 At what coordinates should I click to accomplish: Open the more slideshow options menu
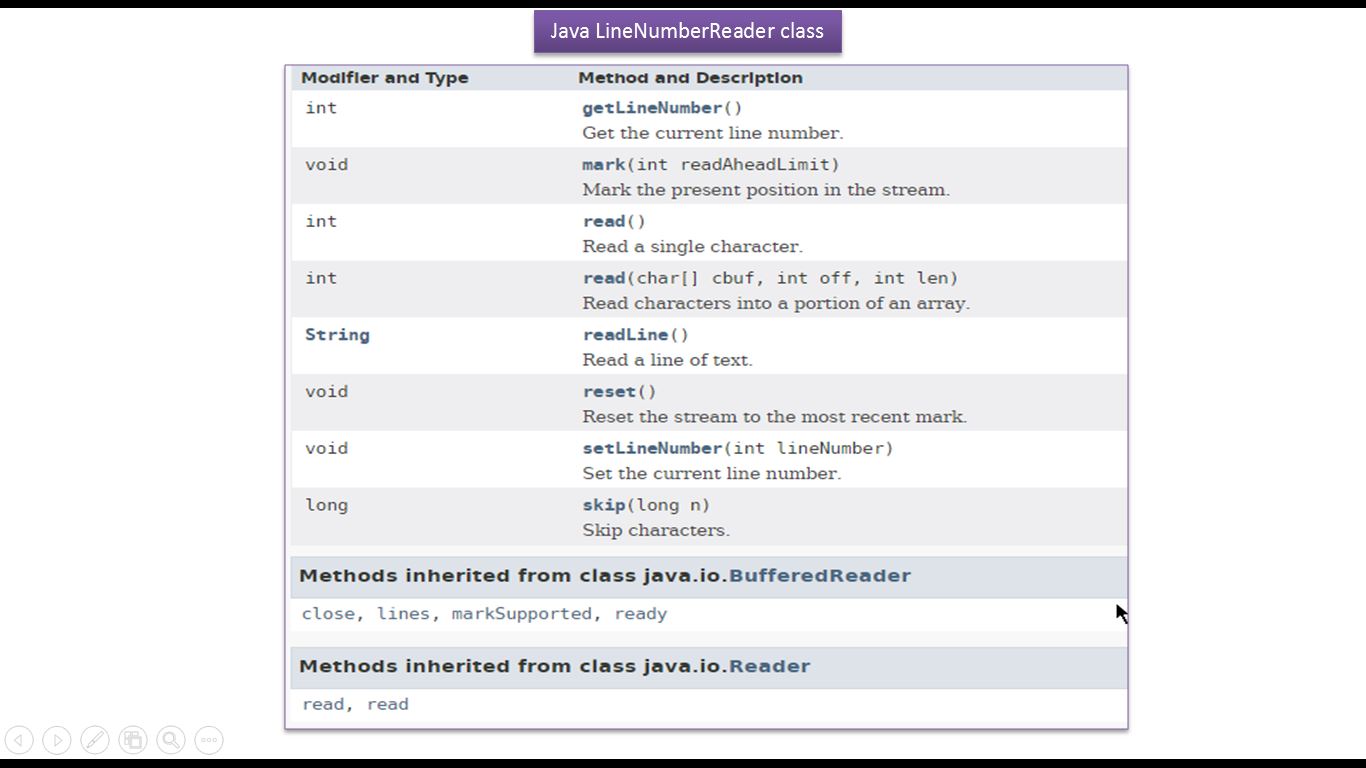pos(209,740)
